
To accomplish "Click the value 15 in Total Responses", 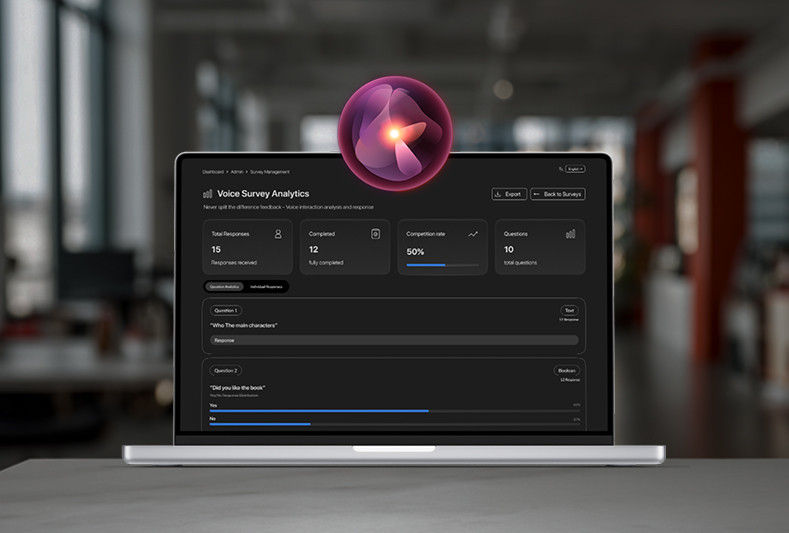I will pyautogui.click(x=216, y=250).
